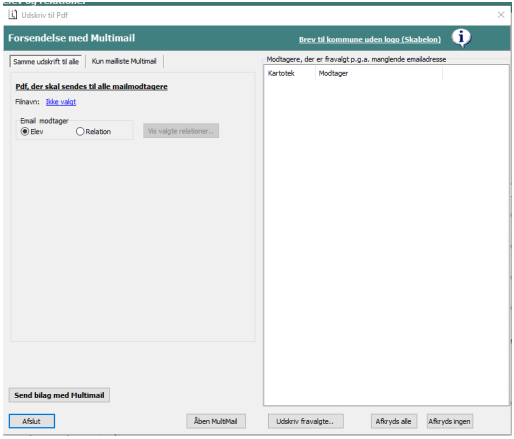514x439 pixels.
Task: Click the Ikke valgt filename link
Action: [61, 102]
